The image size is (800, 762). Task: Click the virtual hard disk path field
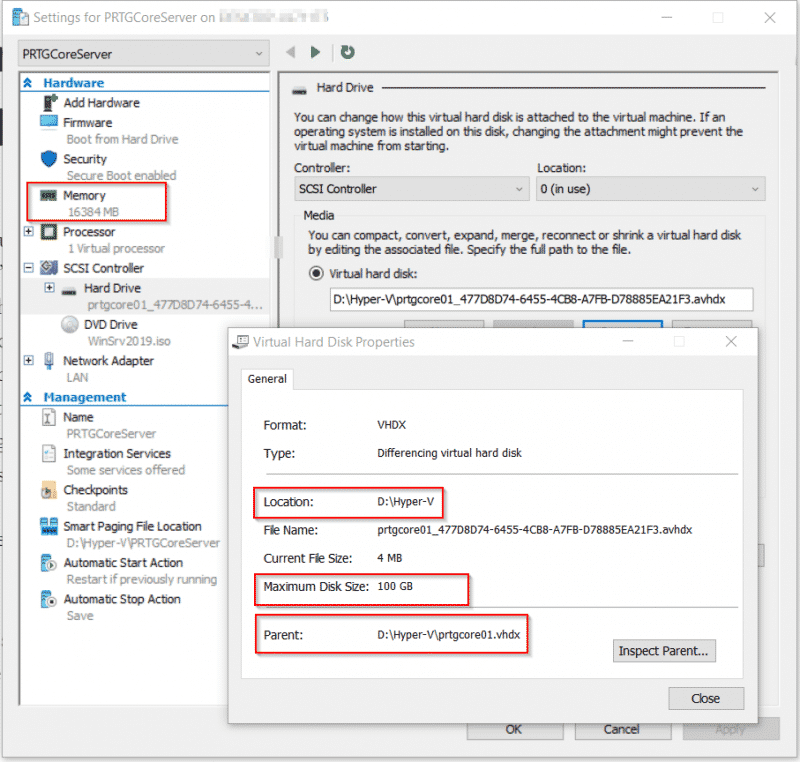click(x=541, y=299)
